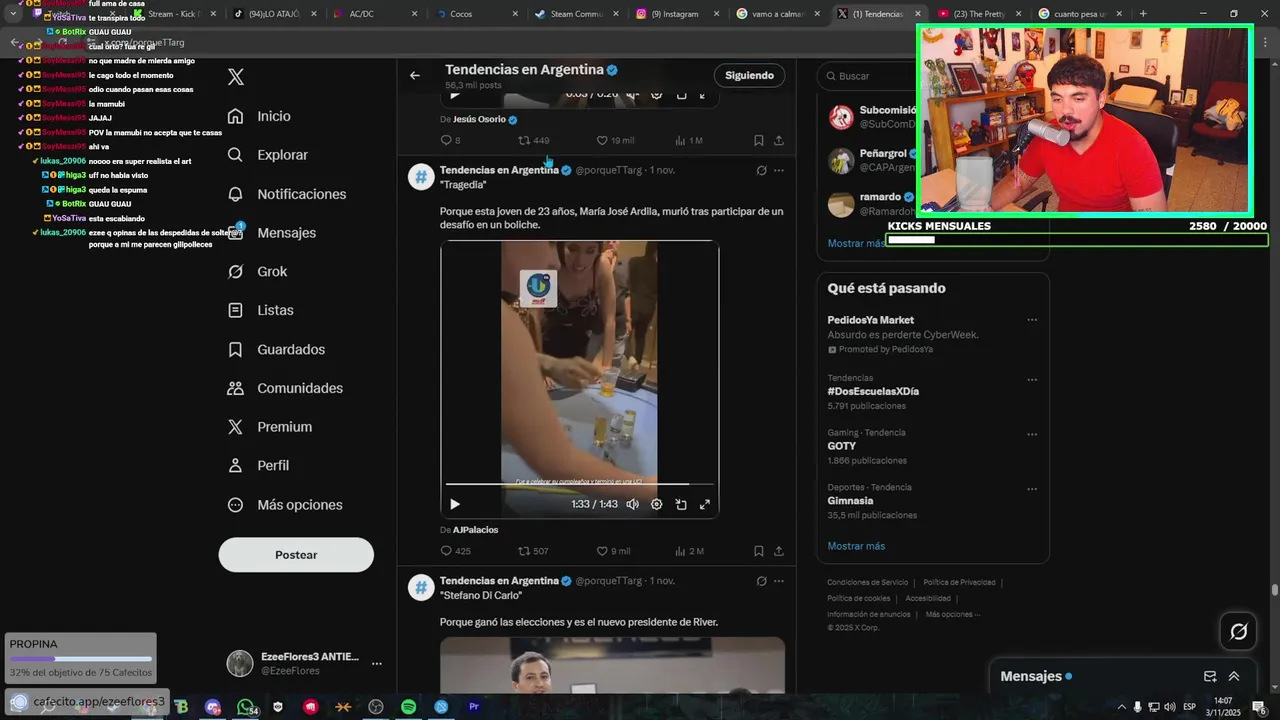Open GOTY trend options menu
The width and height of the screenshot is (1280, 720).
point(1032,435)
